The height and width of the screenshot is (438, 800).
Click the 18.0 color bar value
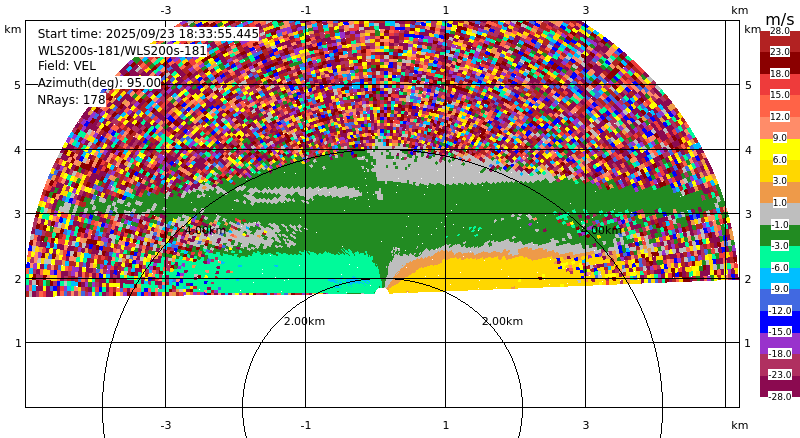(x=780, y=74)
